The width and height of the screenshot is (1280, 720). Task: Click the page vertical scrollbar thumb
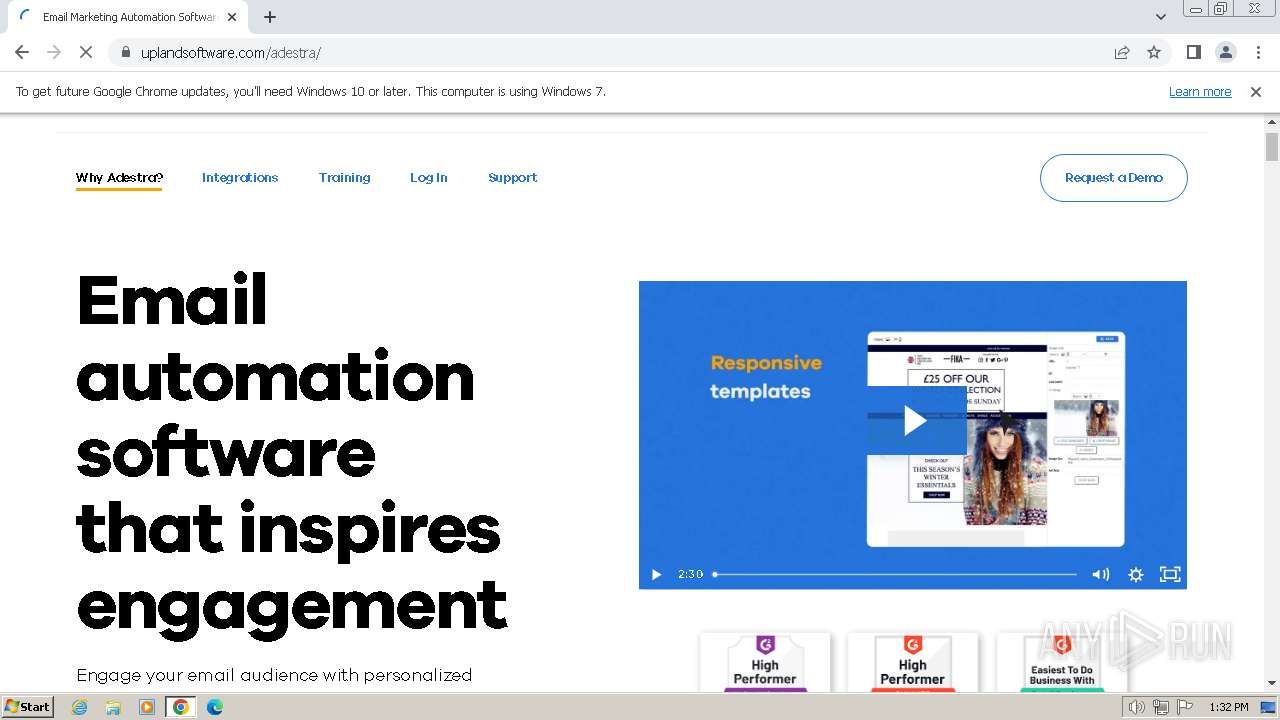1272,147
